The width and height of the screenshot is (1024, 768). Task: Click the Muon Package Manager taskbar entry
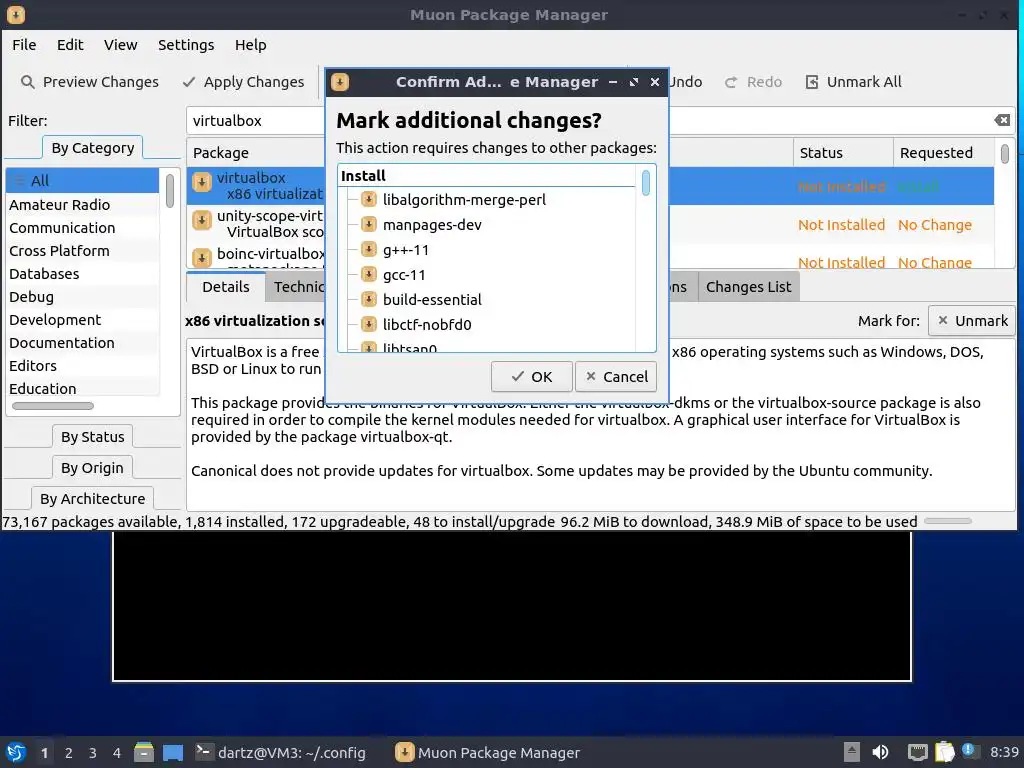[488, 752]
